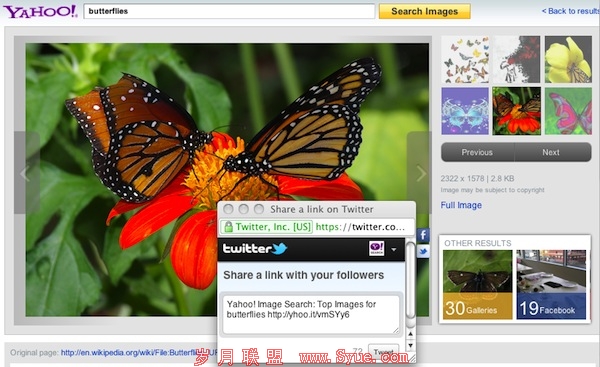This screenshot has width=600, height=367.
Task: Expand the account dropdown arrow in Twitter header
Action: pyautogui.click(x=394, y=250)
